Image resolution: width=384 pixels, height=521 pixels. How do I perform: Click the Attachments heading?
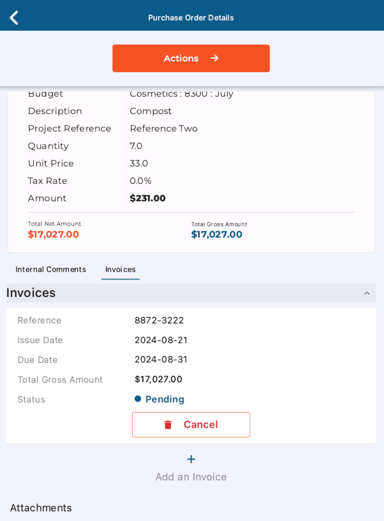point(41,508)
